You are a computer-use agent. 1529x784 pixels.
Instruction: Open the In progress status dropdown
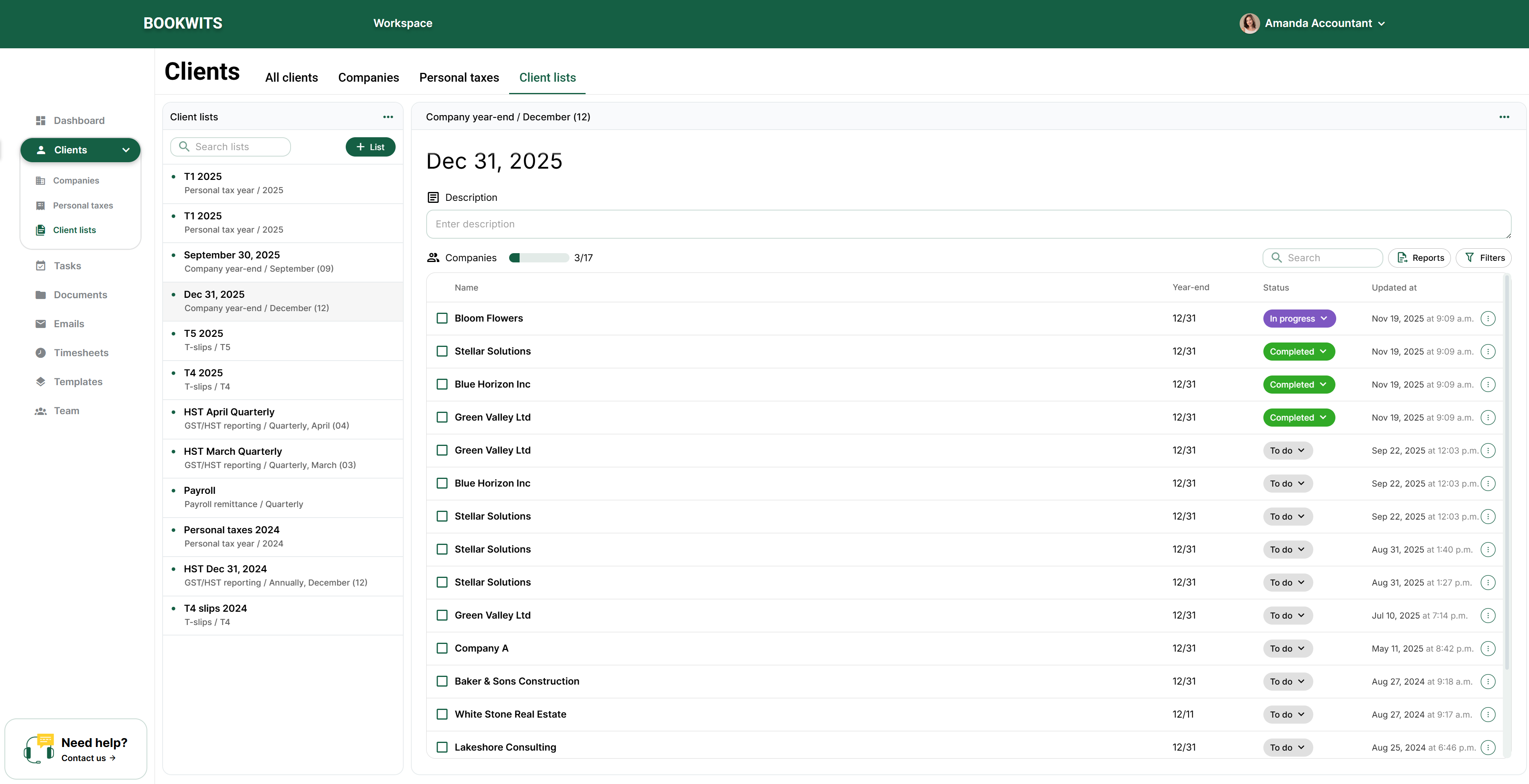pos(1299,319)
